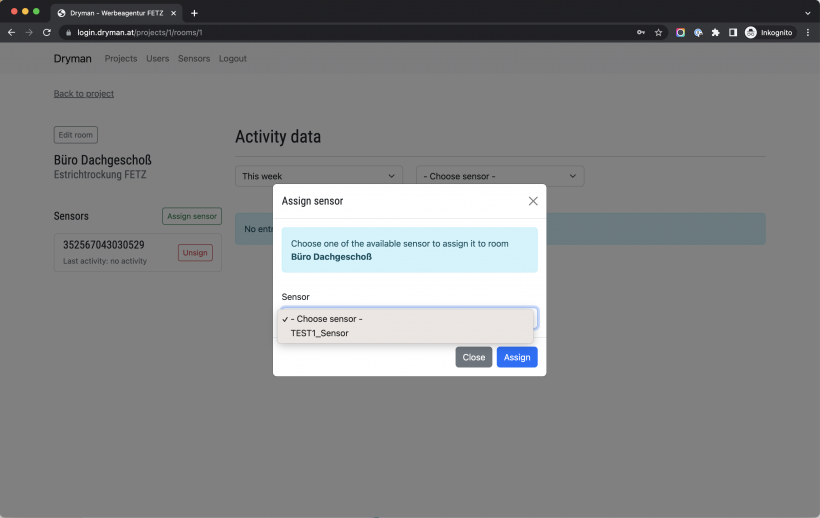Bookmark page using the star icon

[658, 32]
